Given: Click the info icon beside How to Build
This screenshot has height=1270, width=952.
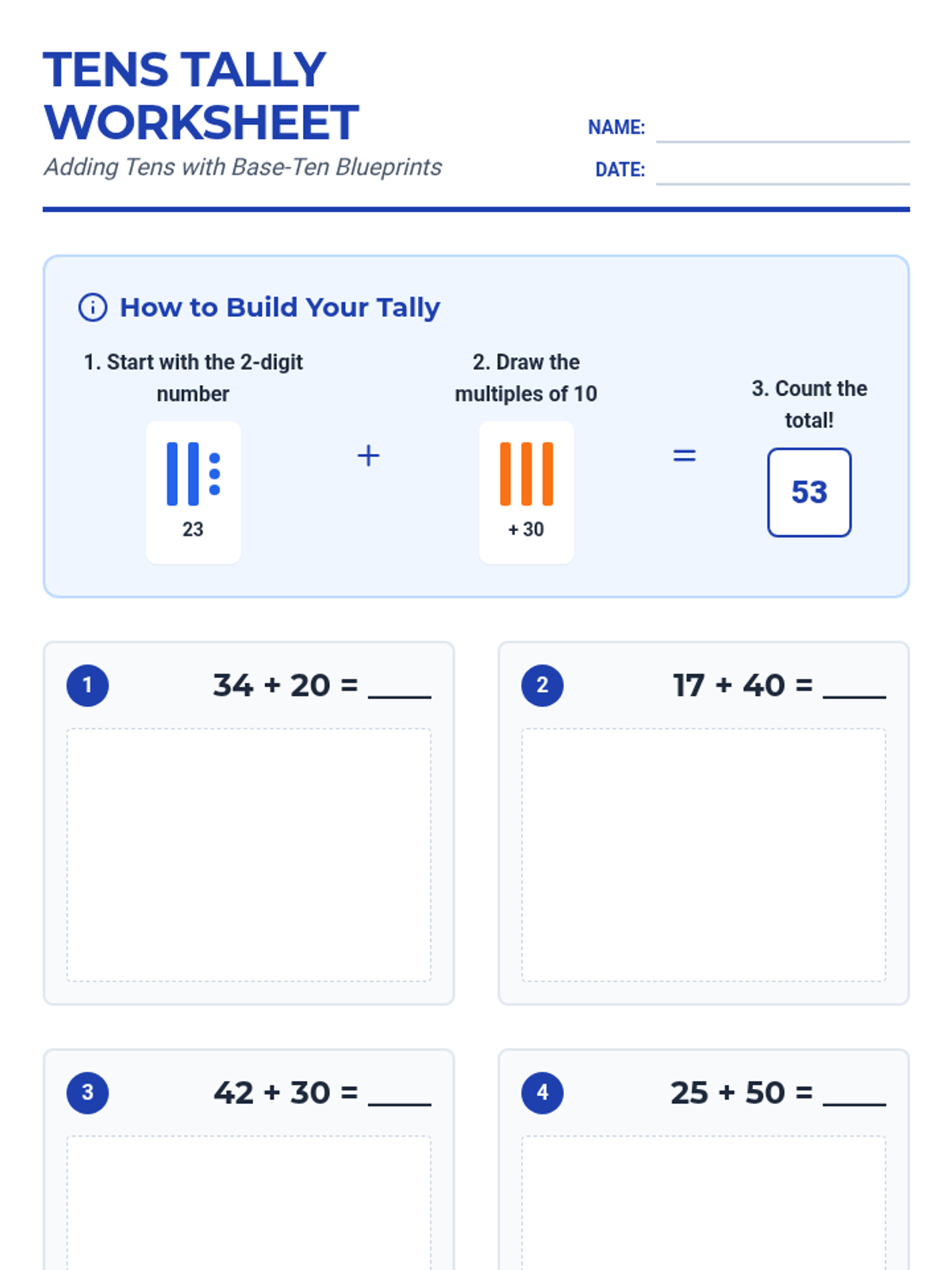Looking at the screenshot, I should [x=93, y=307].
